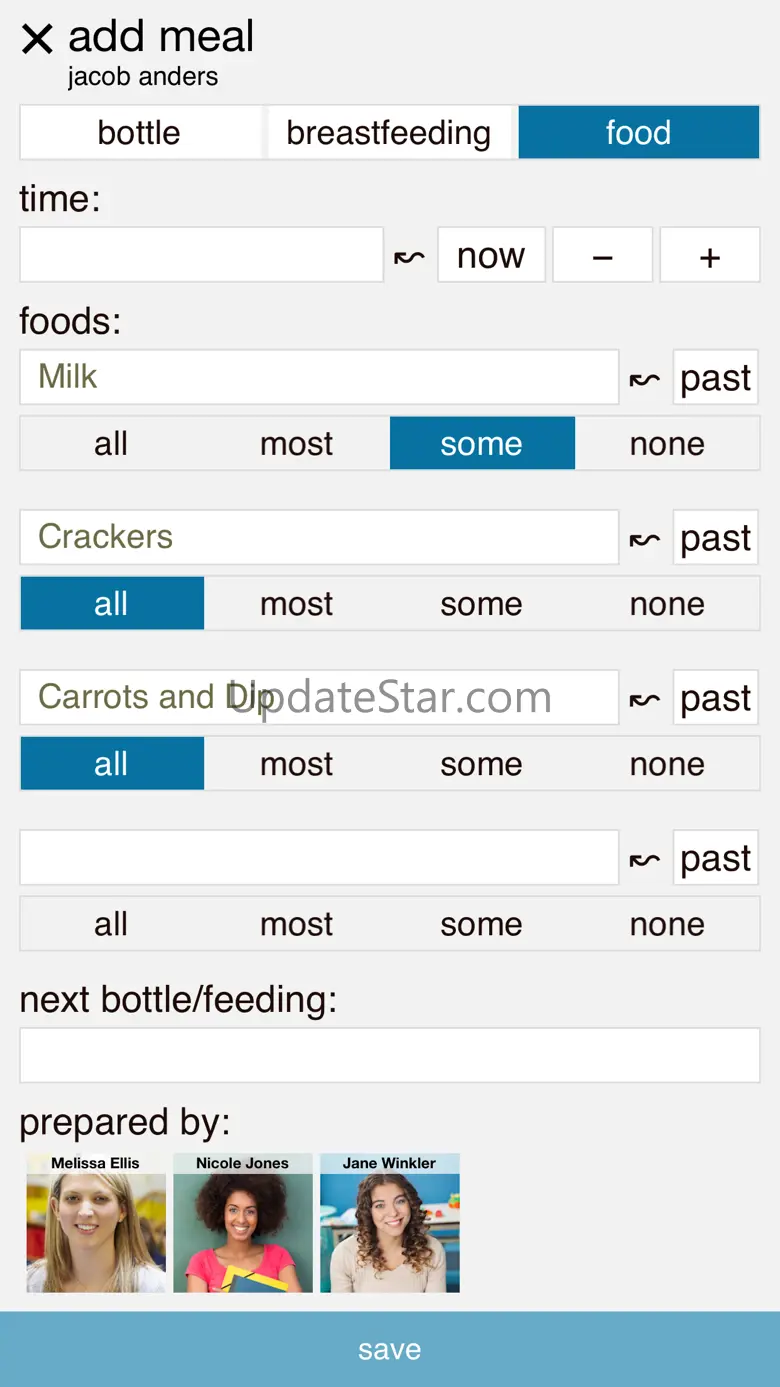Screen dimensions: 780x1387
Task: Click the squiggle icon beside Carrots and Dip
Action: pyautogui.click(x=644, y=699)
